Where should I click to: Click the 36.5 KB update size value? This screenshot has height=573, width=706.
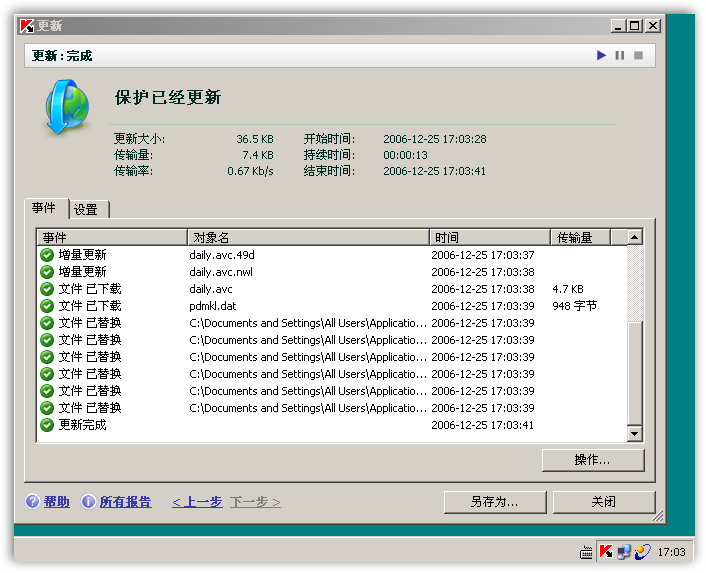pyautogui.click(x=255, y=139)
